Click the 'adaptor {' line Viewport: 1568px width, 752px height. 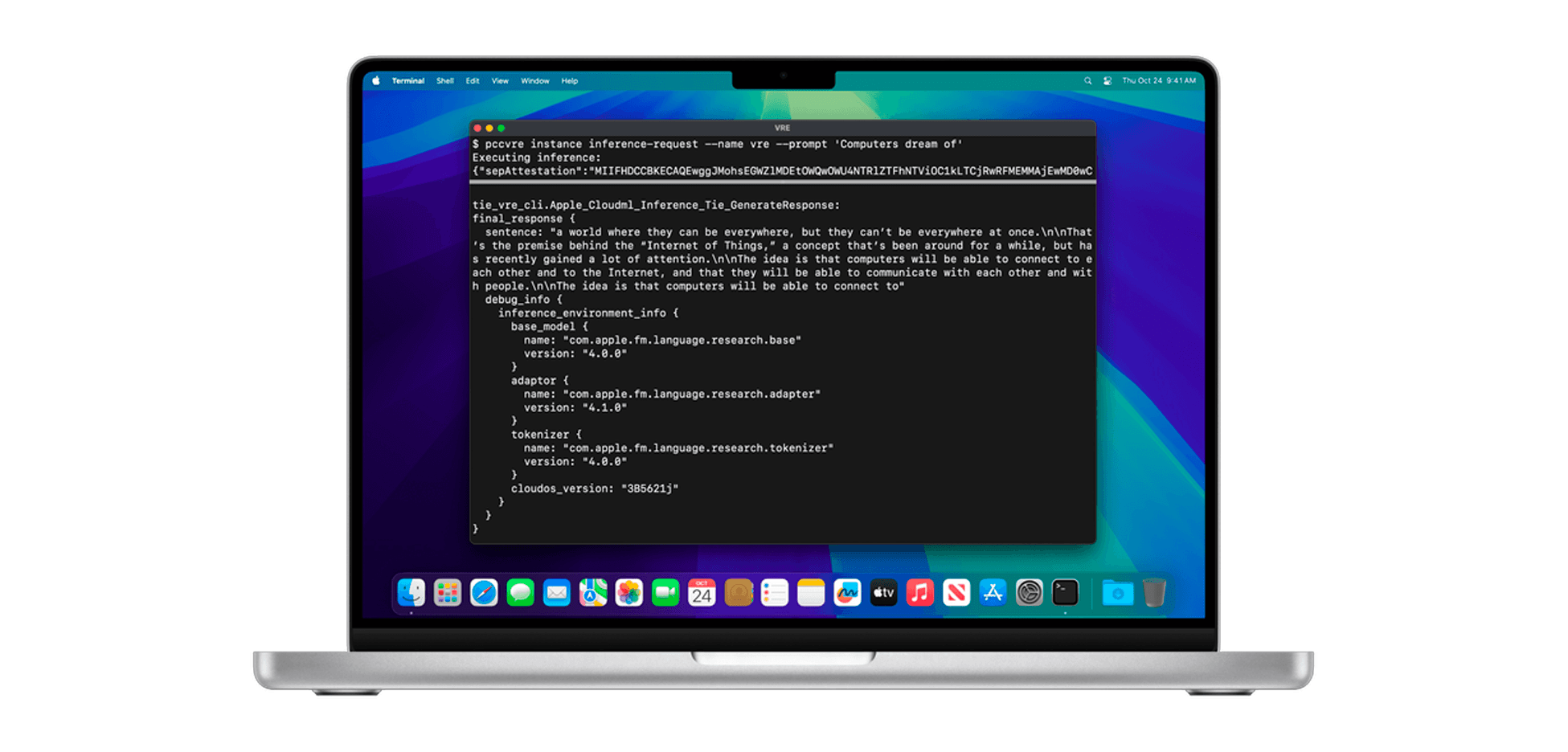pos(540,381)
